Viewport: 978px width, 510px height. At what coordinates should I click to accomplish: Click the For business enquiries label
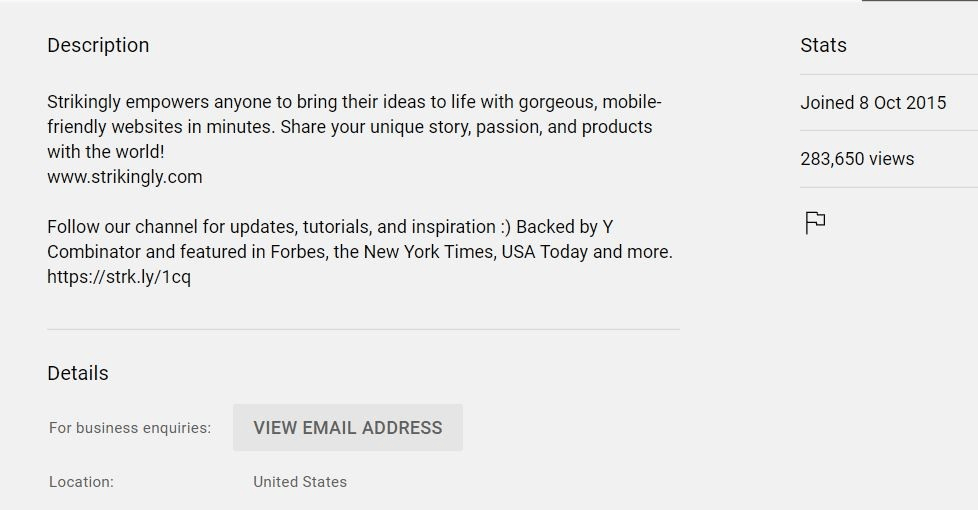tap(130, 428)
